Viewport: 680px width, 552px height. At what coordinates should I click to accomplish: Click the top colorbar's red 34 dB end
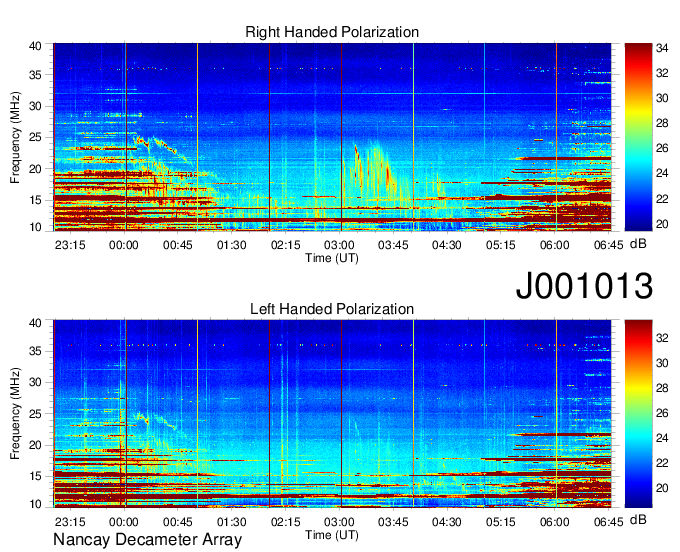point(638,47)
